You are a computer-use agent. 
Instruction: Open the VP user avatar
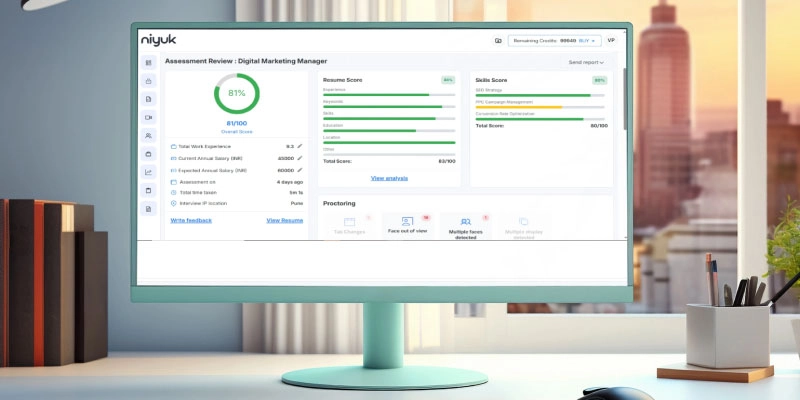pyautogui.click(x=611, y=40)
